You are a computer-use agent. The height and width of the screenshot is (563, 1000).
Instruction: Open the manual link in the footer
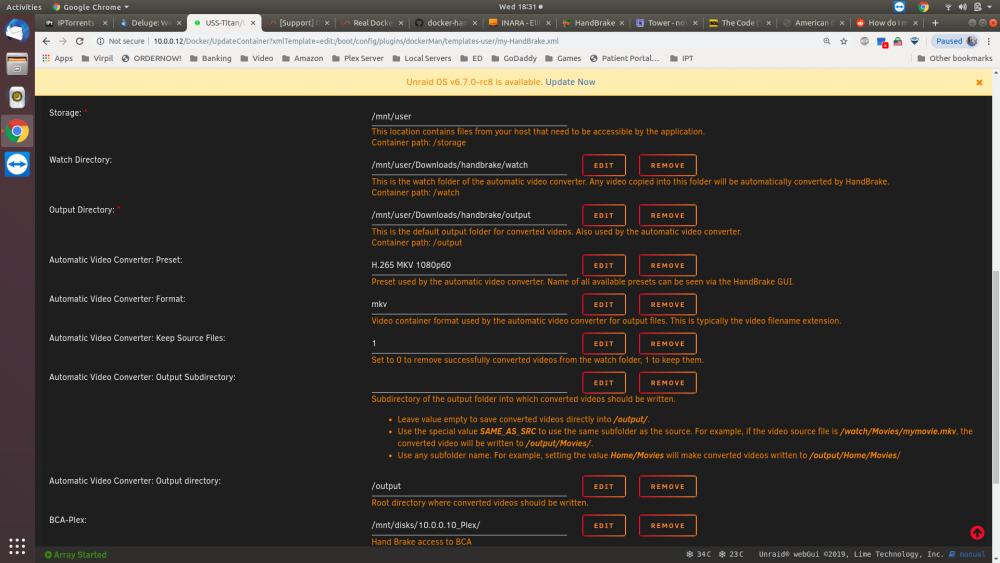pos(967,554)
